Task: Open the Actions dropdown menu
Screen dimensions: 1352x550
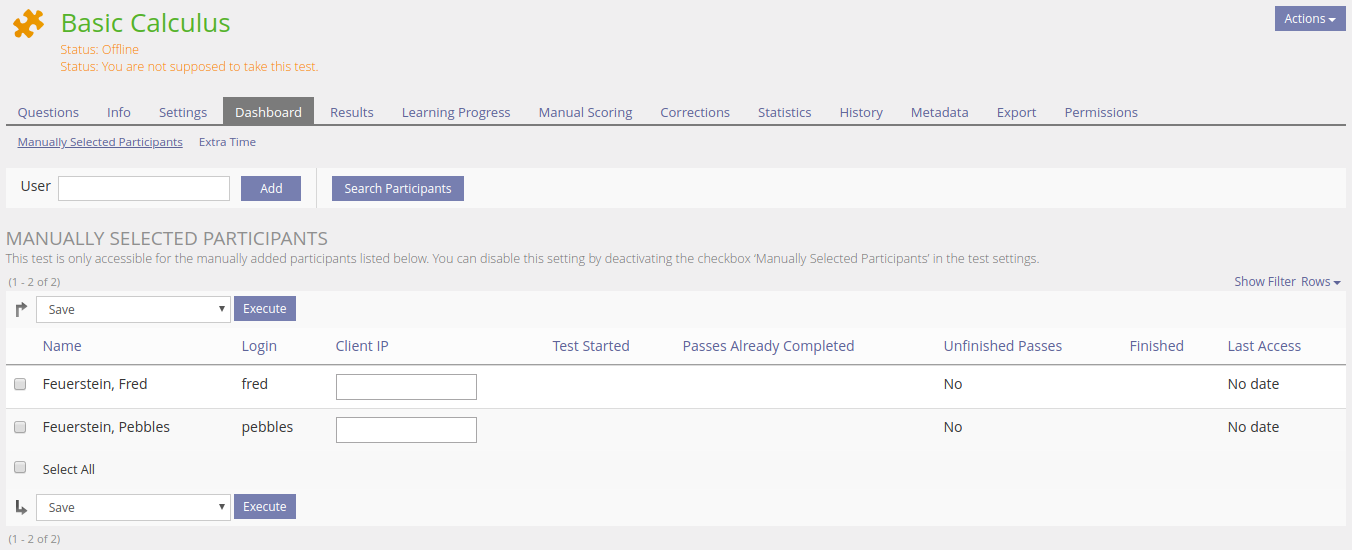Action: (1309, 19)
